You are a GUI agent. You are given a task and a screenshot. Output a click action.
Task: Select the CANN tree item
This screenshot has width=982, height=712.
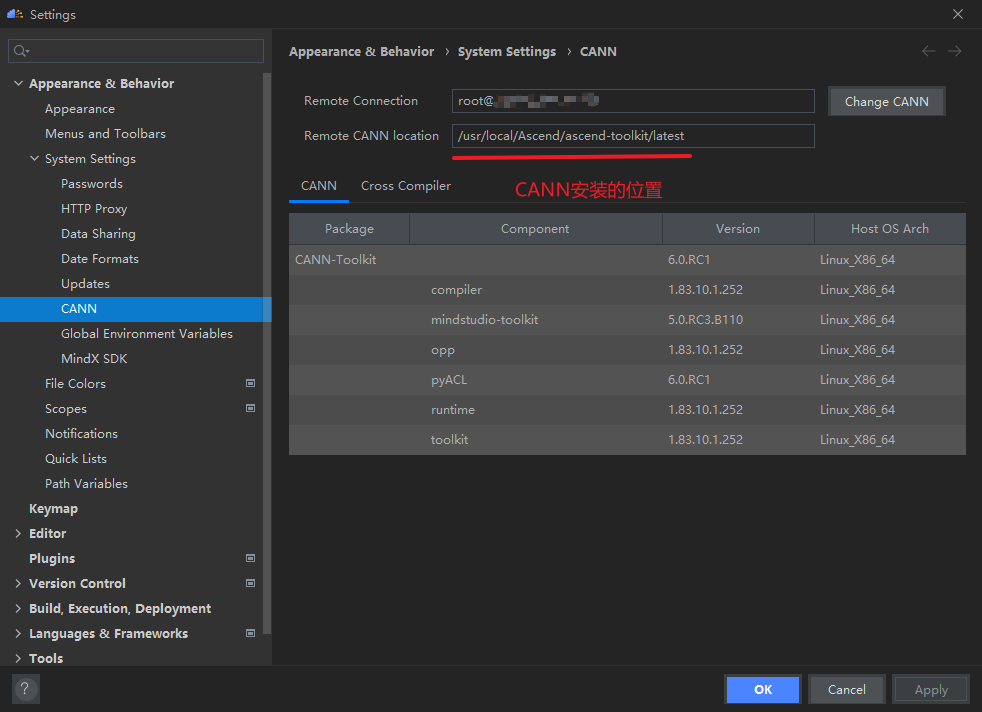coord(136,309)
